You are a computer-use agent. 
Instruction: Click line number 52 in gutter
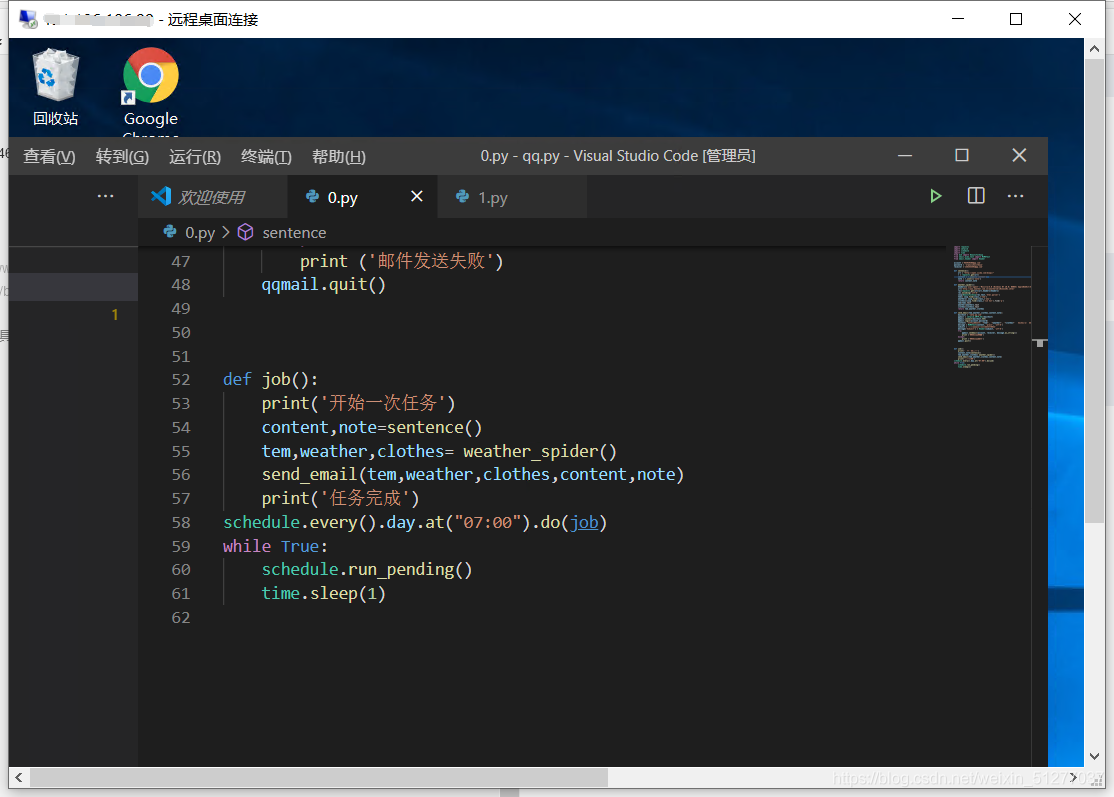click(180, 379)
